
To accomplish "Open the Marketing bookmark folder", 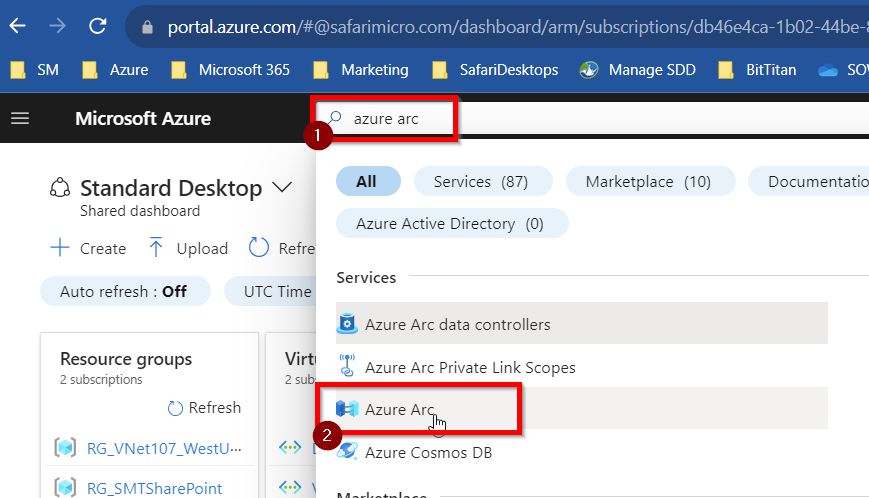I will (x=361, y=70).
